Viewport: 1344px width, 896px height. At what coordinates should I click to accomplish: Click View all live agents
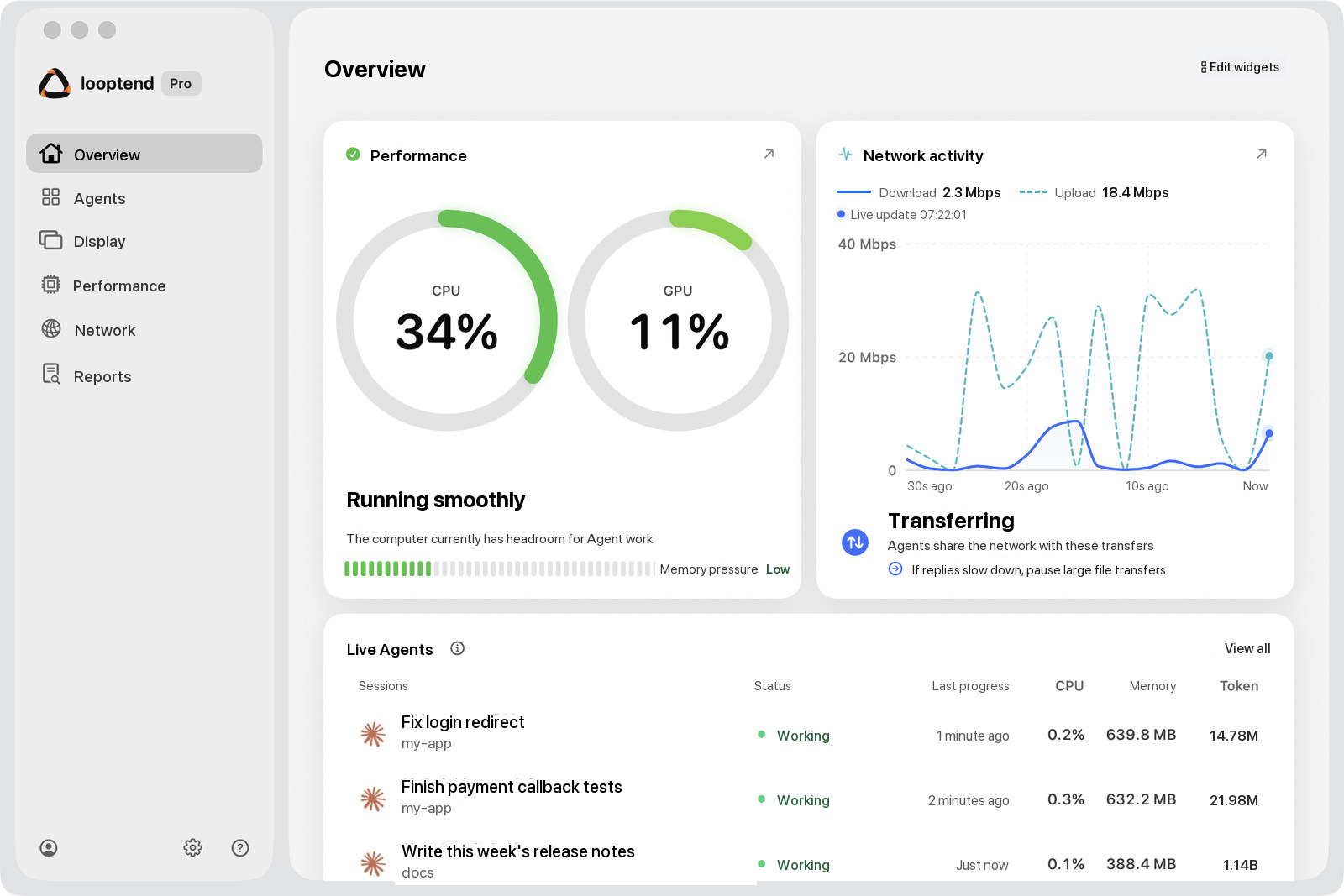1247,648
